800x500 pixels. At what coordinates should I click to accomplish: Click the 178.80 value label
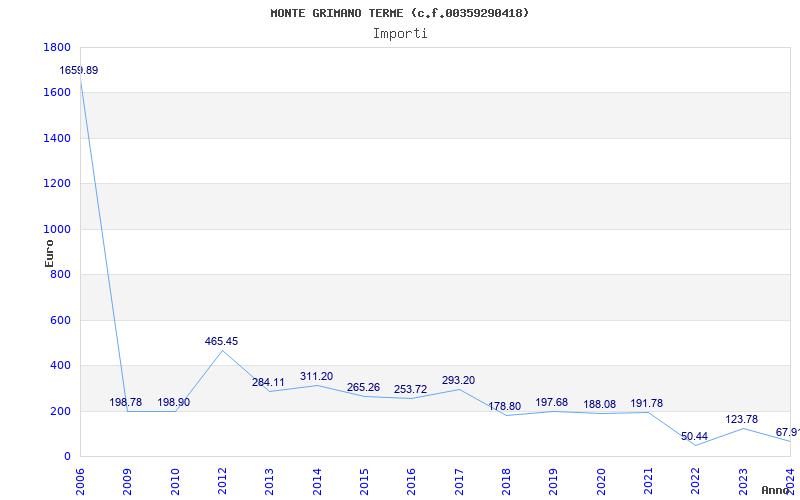coord(505,406)
